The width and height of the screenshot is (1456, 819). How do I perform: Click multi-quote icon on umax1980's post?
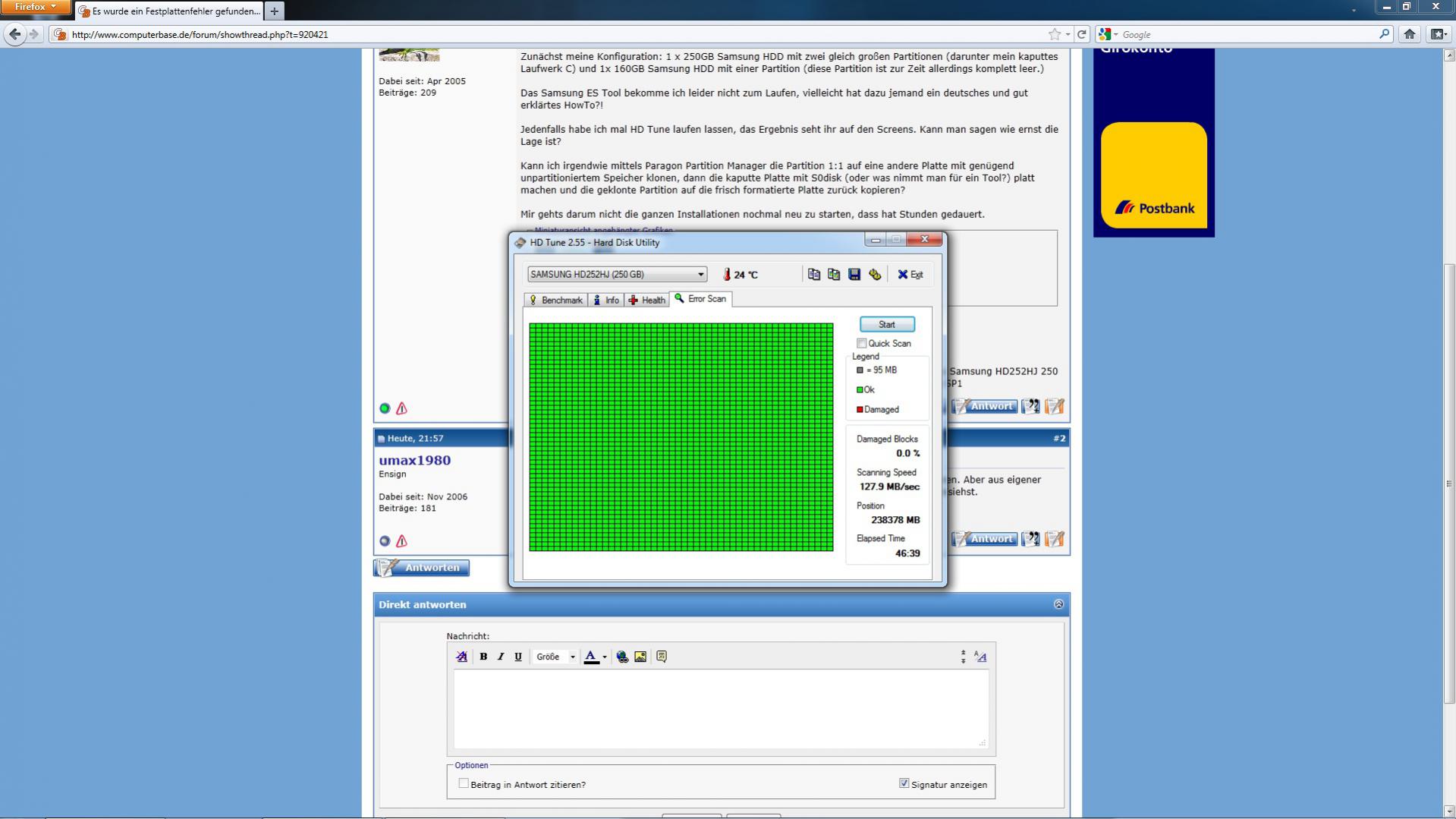point(1030,540)
